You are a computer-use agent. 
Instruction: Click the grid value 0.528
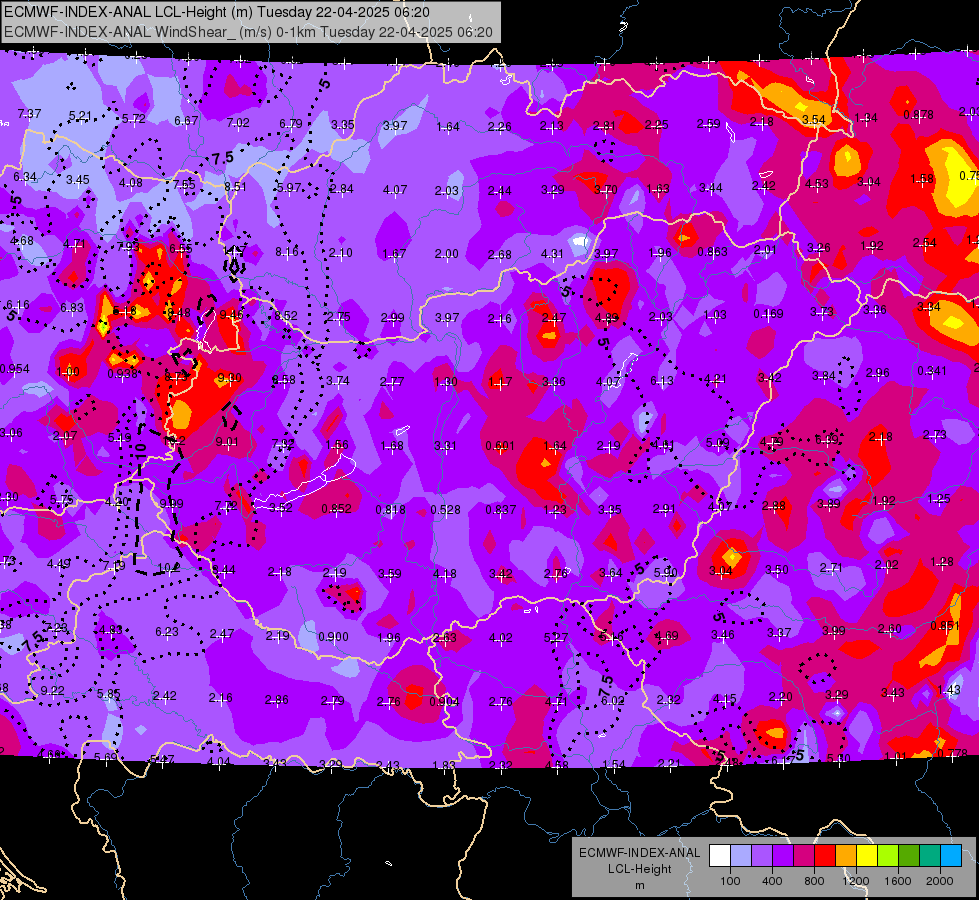tap(445, 510)
